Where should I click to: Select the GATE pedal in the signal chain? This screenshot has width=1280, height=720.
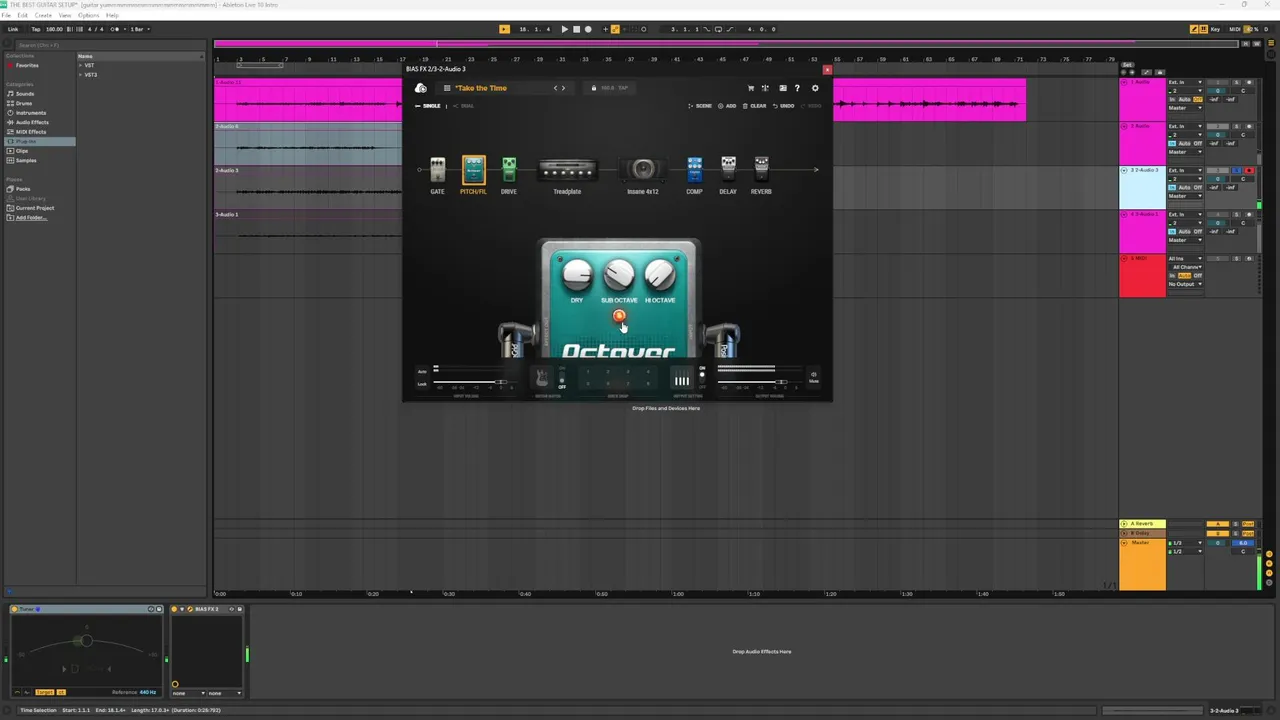(x=437, y=171)
